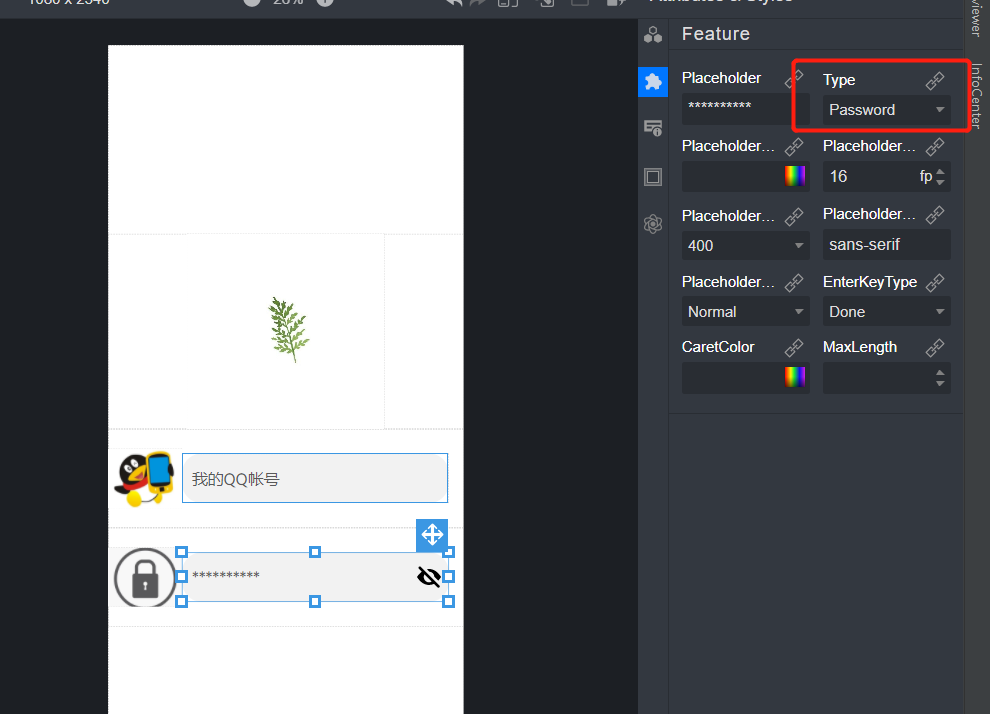Increase placeholder font size with up arrow
The width and height of the screenshot is (990, 714).
click(x=940, y=171)
